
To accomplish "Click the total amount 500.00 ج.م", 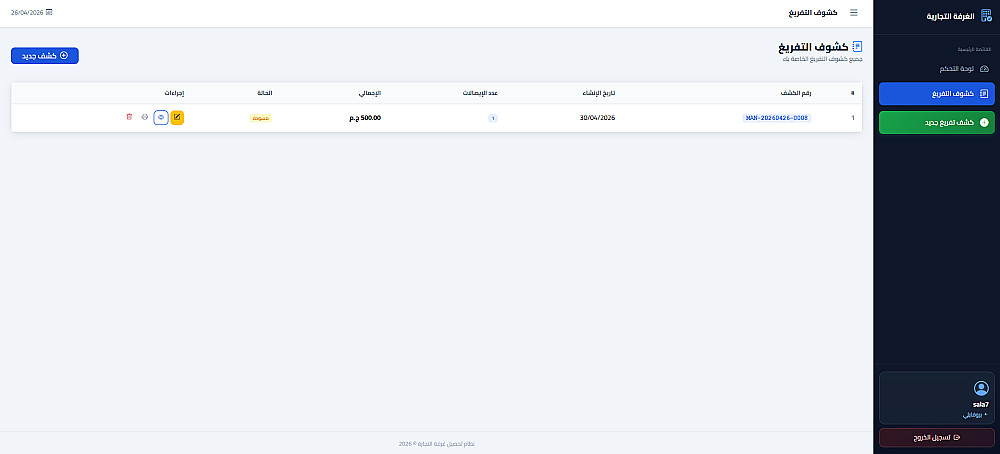I will point(365,118).
